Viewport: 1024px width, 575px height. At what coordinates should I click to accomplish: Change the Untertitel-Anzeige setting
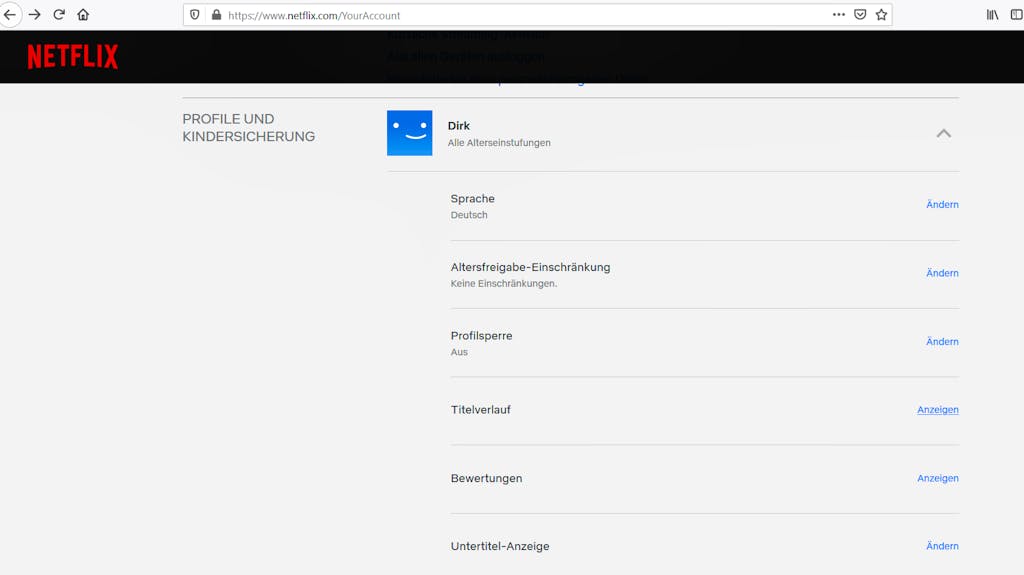pyautogui.click(x=942, y=547)
